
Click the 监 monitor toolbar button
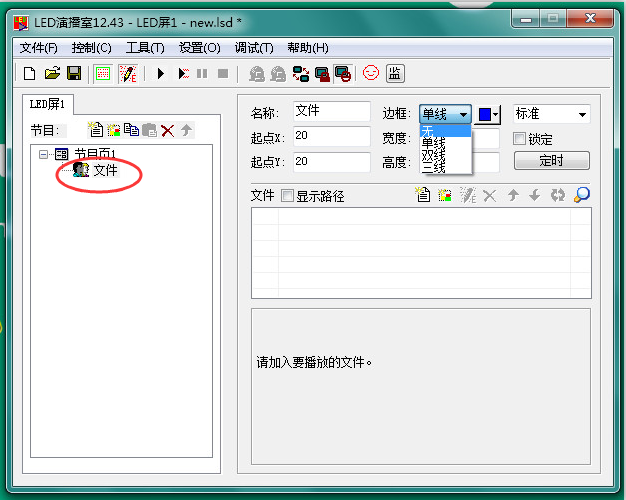tap(395, 73)
